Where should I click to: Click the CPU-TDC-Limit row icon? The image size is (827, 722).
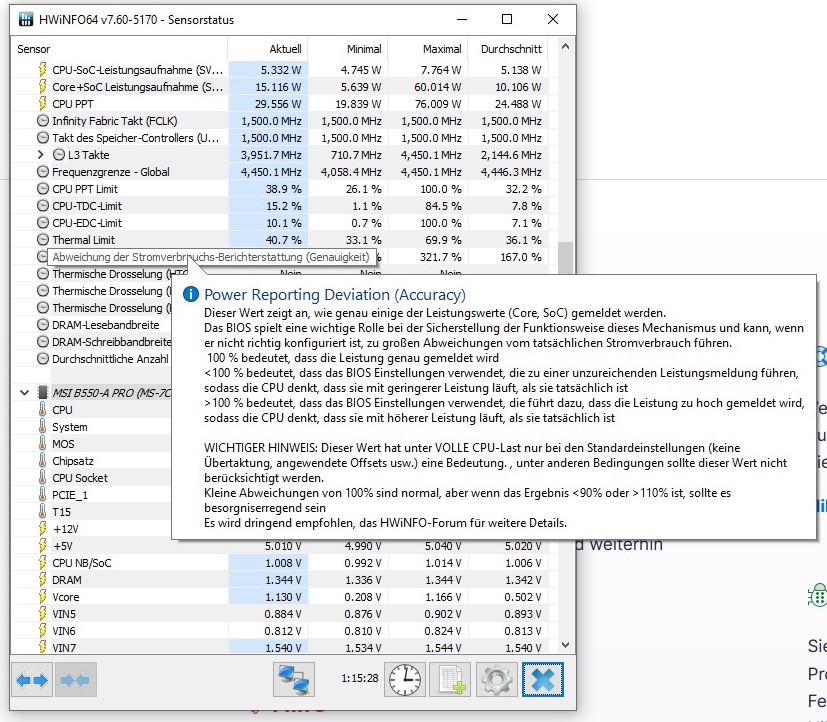pyautogui.click(x=43, y=206)
